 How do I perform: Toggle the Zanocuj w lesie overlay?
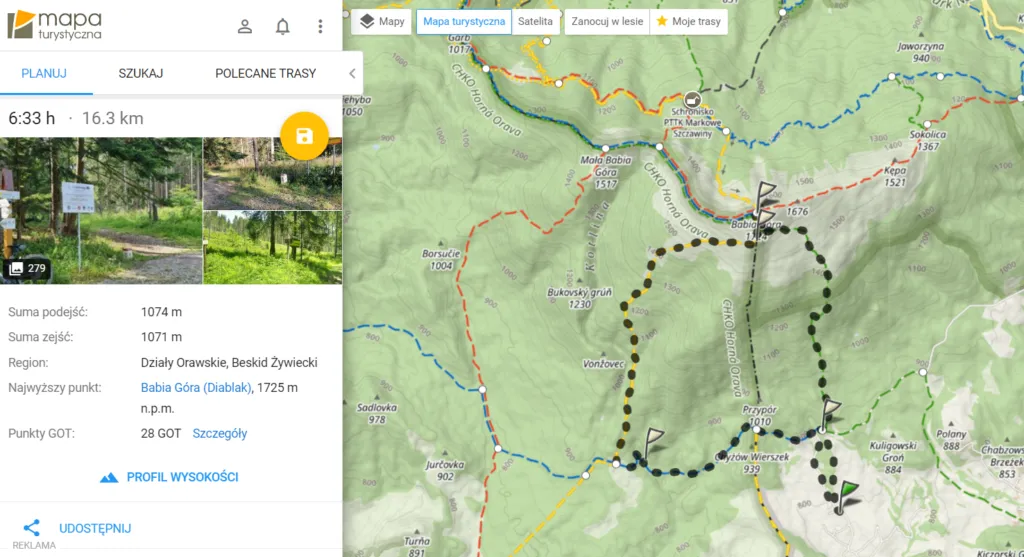click(x=607, y=21)
